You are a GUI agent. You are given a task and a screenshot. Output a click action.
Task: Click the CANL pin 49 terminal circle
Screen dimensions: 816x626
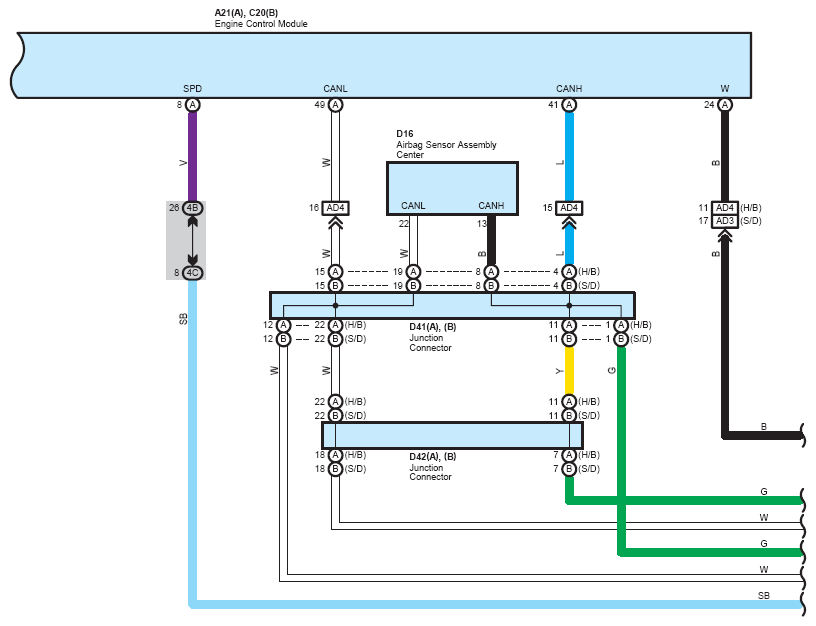point(336,105)
